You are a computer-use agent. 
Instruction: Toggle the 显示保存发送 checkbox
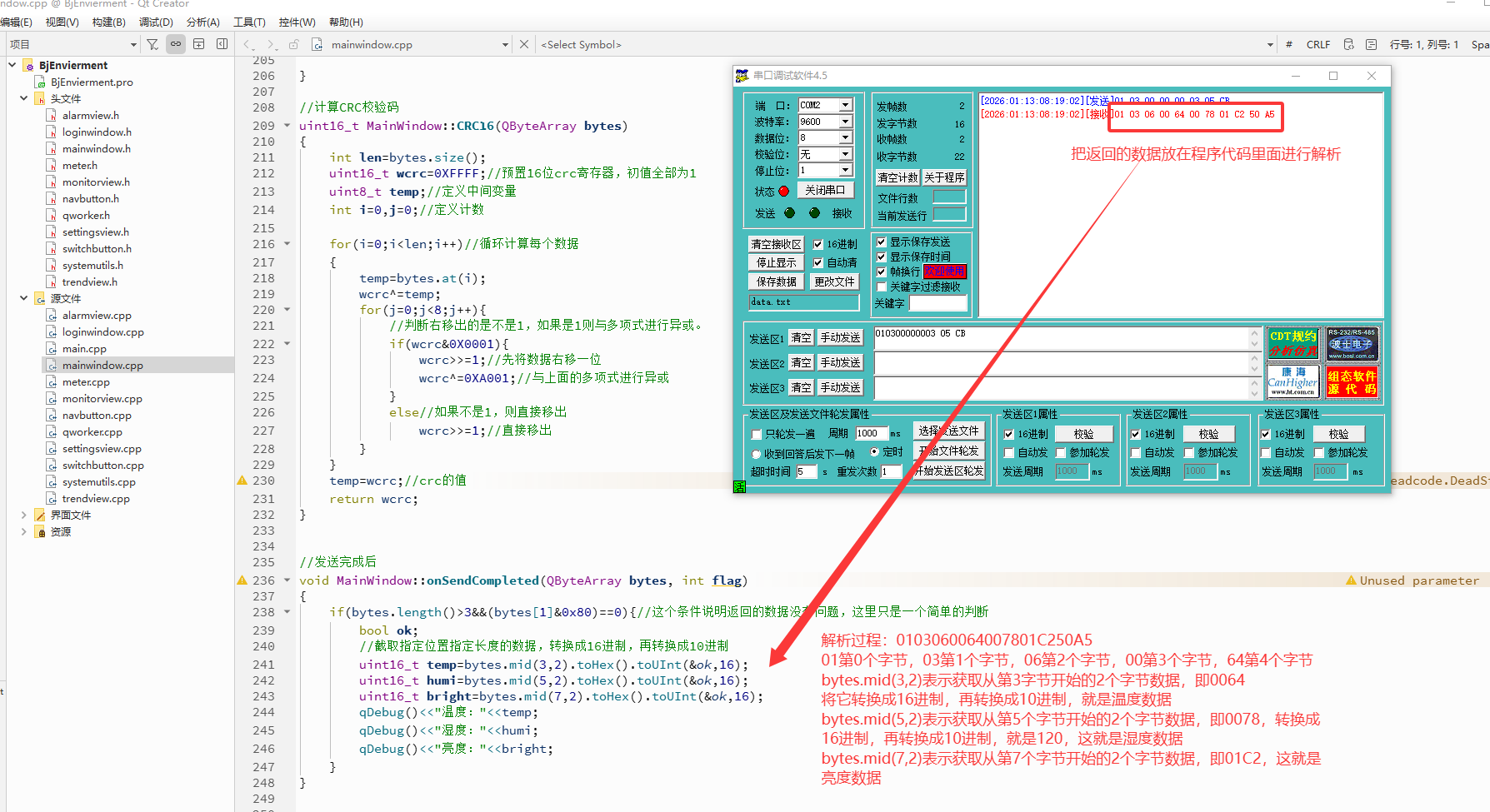coord(882,242)
